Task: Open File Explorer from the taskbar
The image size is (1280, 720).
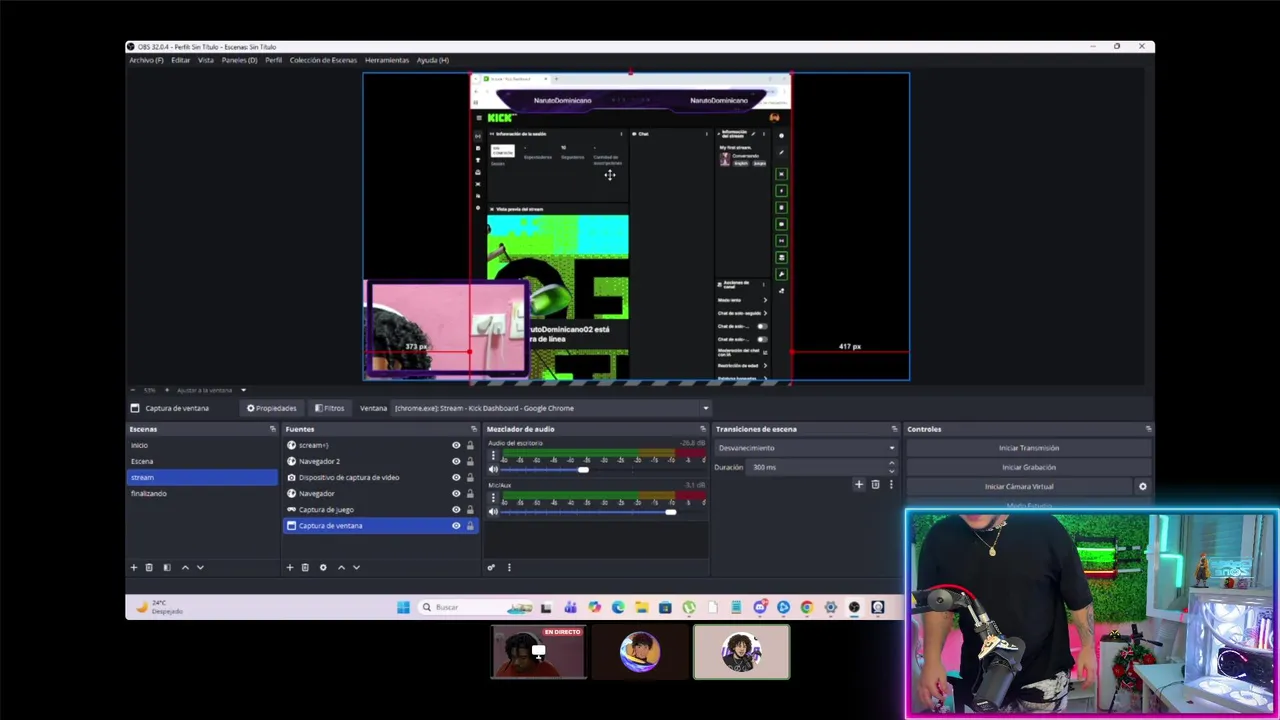Action: click(641, 607)
